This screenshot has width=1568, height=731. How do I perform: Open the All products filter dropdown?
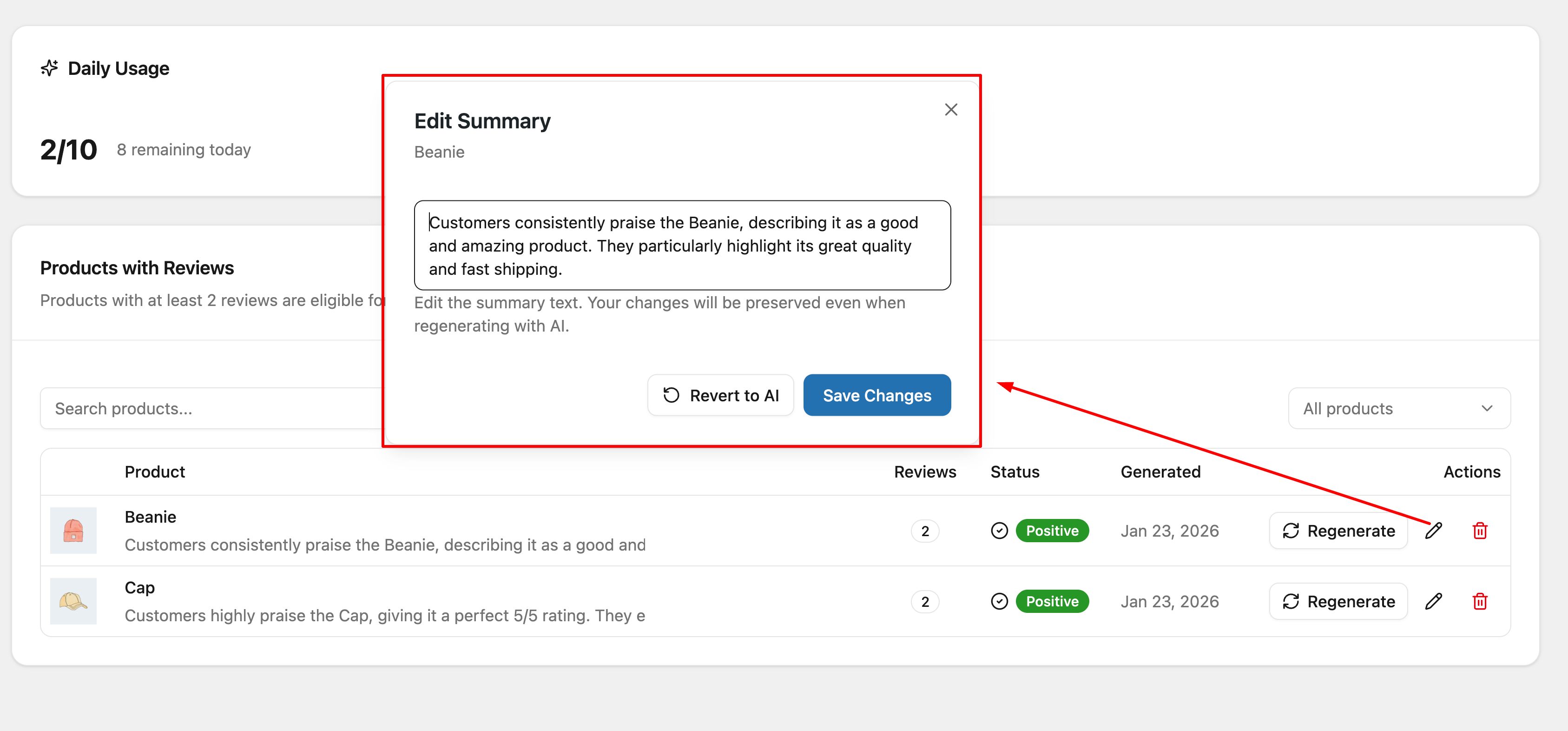coord(1399,409)
